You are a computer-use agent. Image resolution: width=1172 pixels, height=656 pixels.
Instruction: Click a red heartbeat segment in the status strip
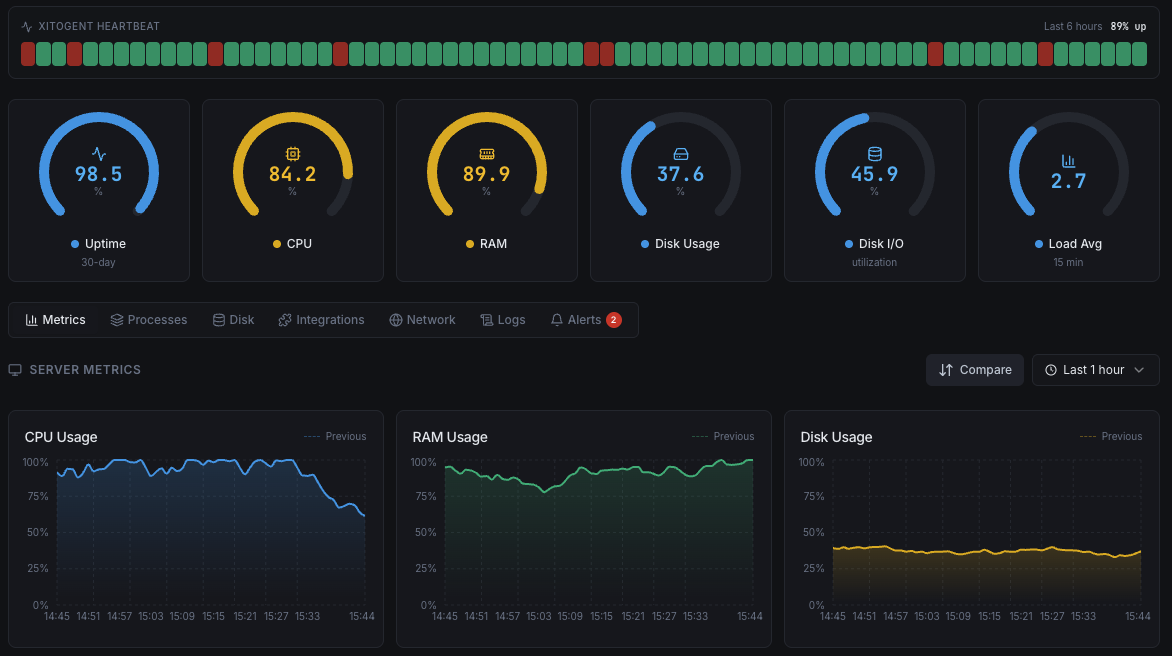click(28, 53)
